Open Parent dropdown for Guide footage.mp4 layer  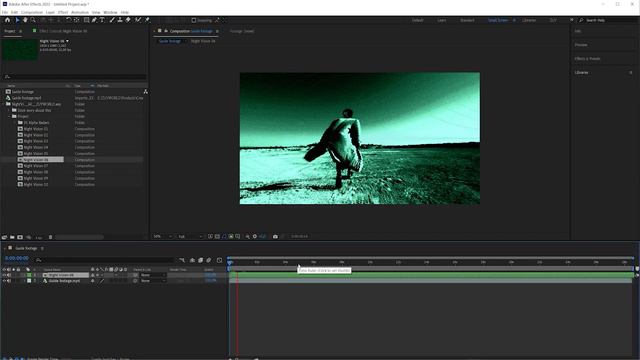point(152,281)
